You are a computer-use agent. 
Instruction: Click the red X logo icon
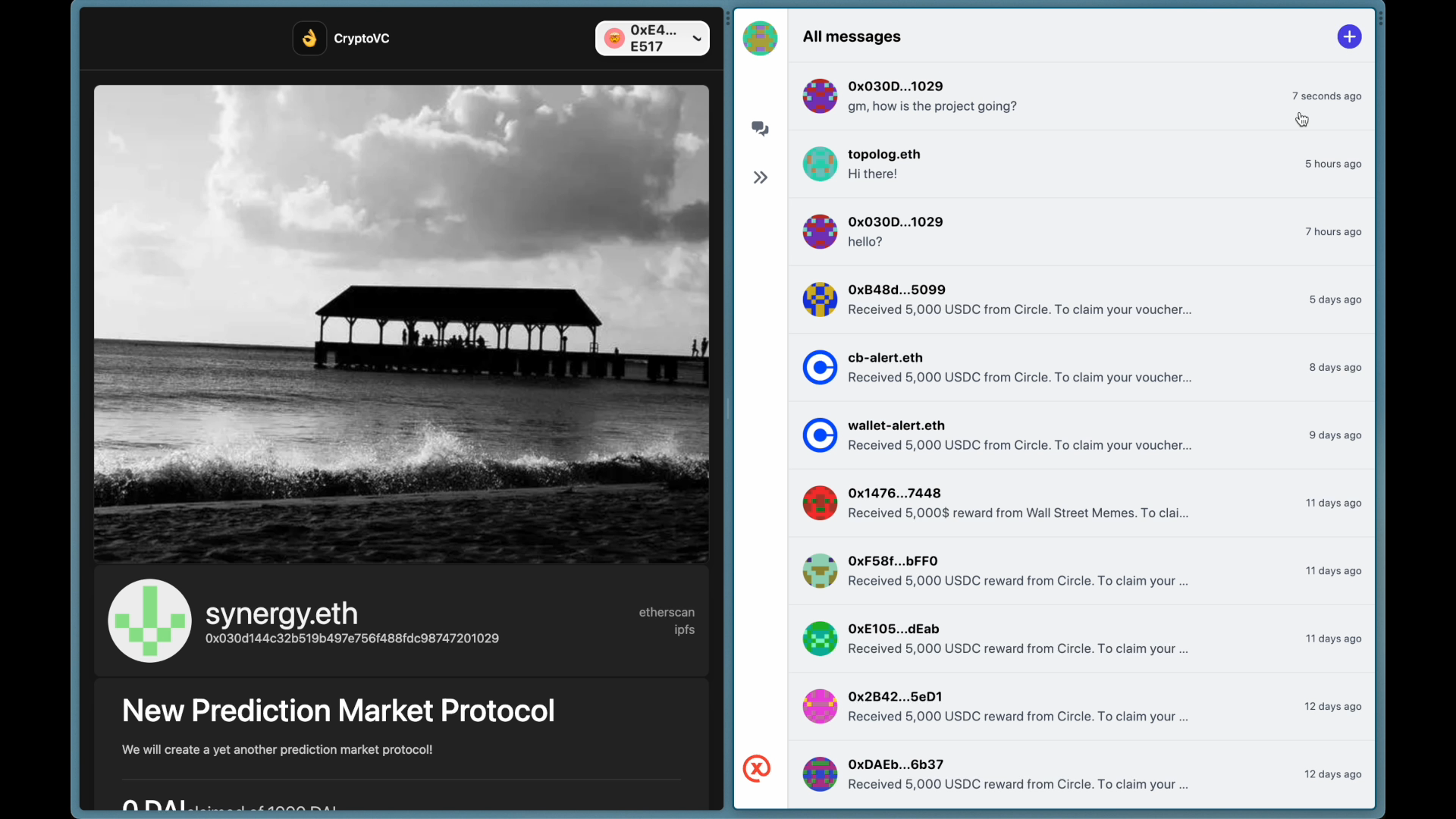pos(756,768)
